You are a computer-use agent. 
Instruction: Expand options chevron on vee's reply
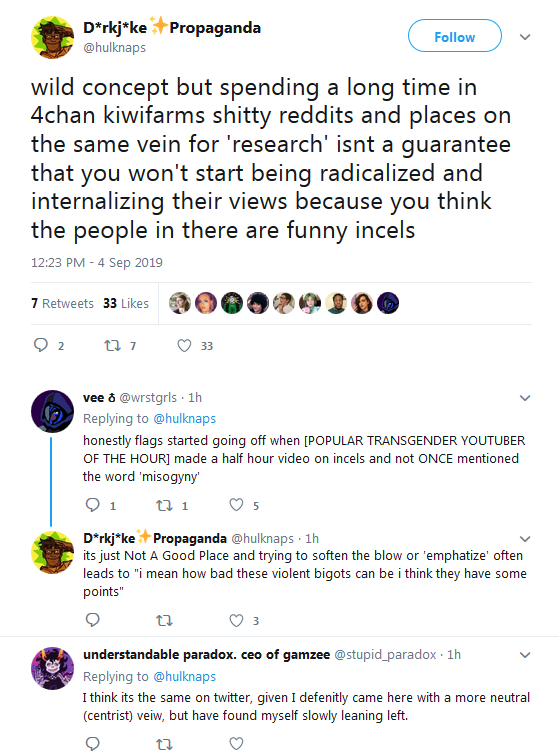525,398
